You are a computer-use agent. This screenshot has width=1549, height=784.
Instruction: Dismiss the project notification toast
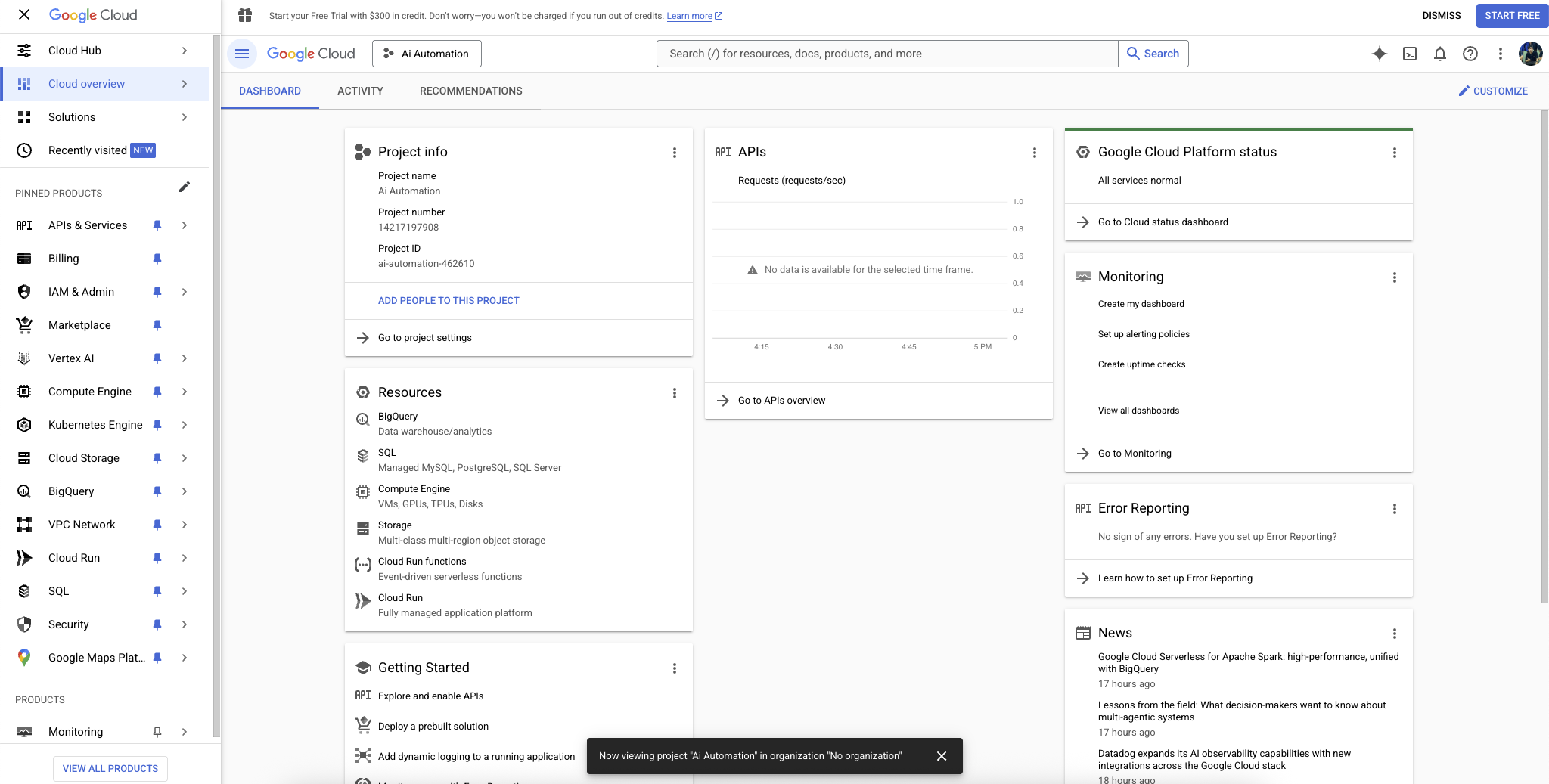pyautogui.click(x=942, y=756)
